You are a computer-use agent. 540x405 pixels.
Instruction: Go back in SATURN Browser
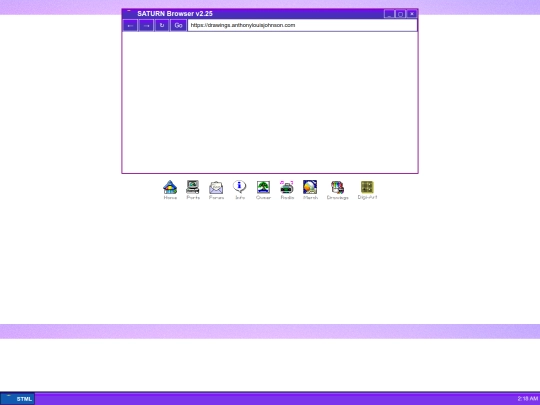(x=131, y=25)
